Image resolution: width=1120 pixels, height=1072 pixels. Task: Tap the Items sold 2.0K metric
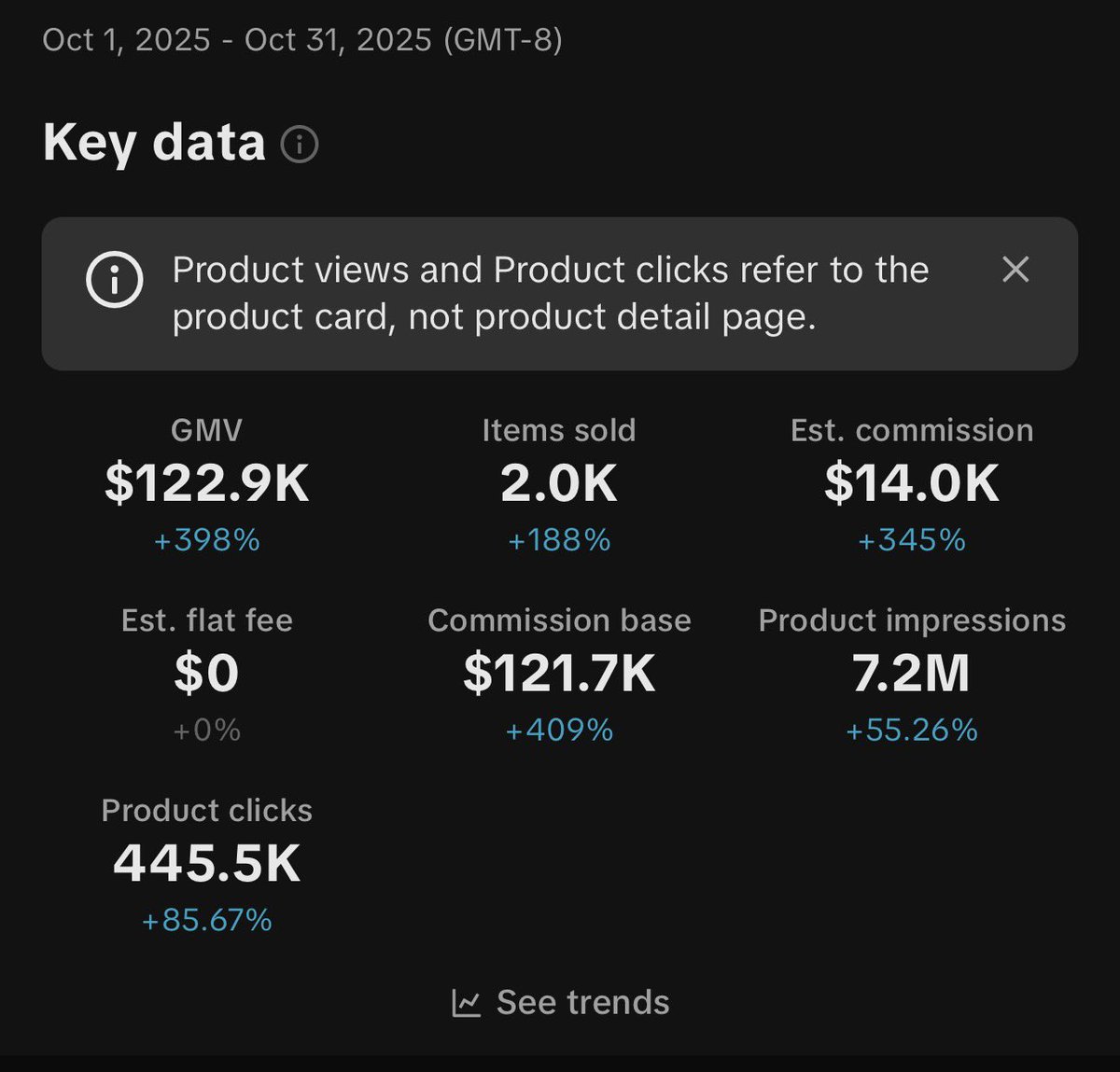tap(558, 483)
